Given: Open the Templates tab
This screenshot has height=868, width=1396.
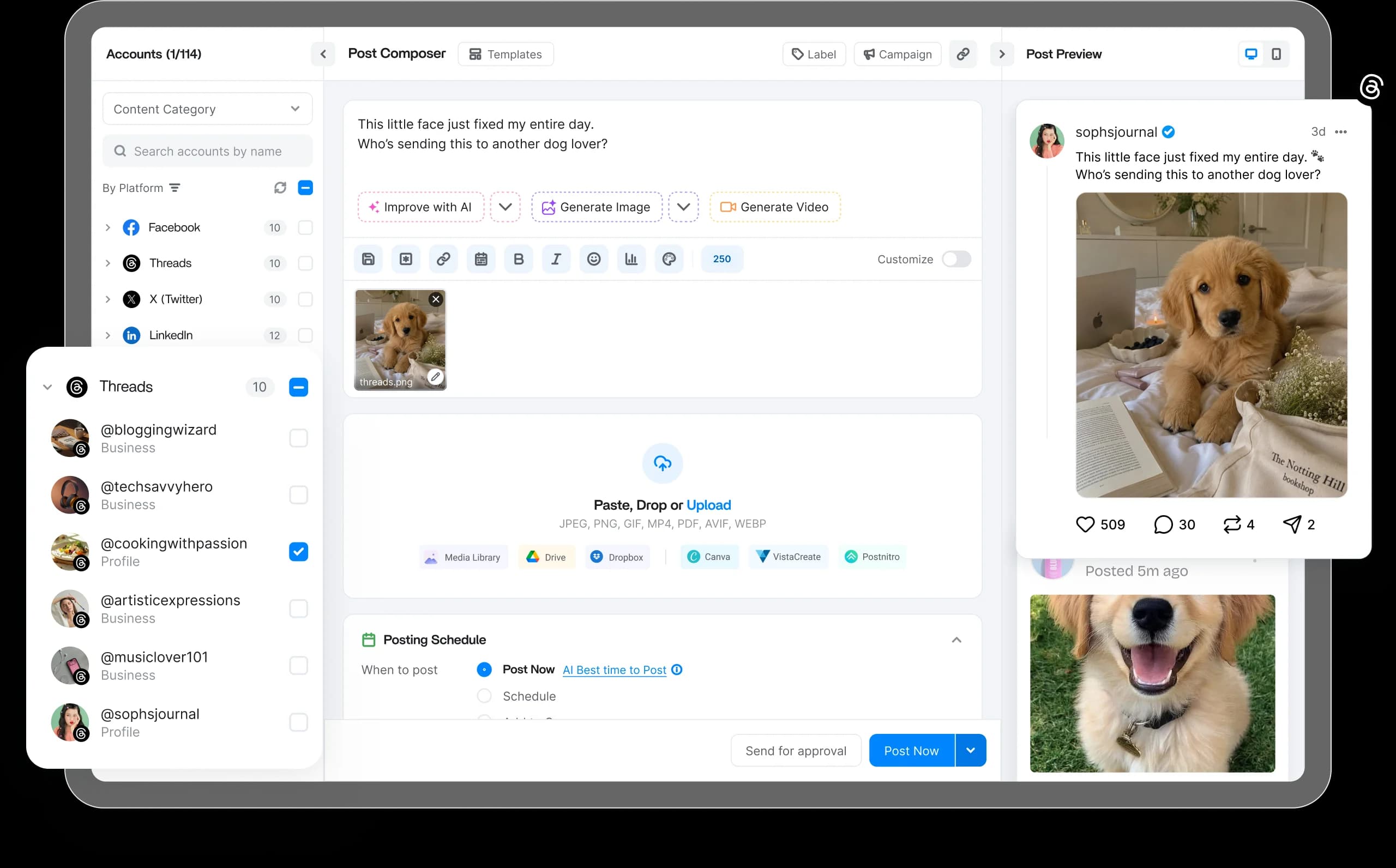Looking at the screenshot, I should [506, 54].
